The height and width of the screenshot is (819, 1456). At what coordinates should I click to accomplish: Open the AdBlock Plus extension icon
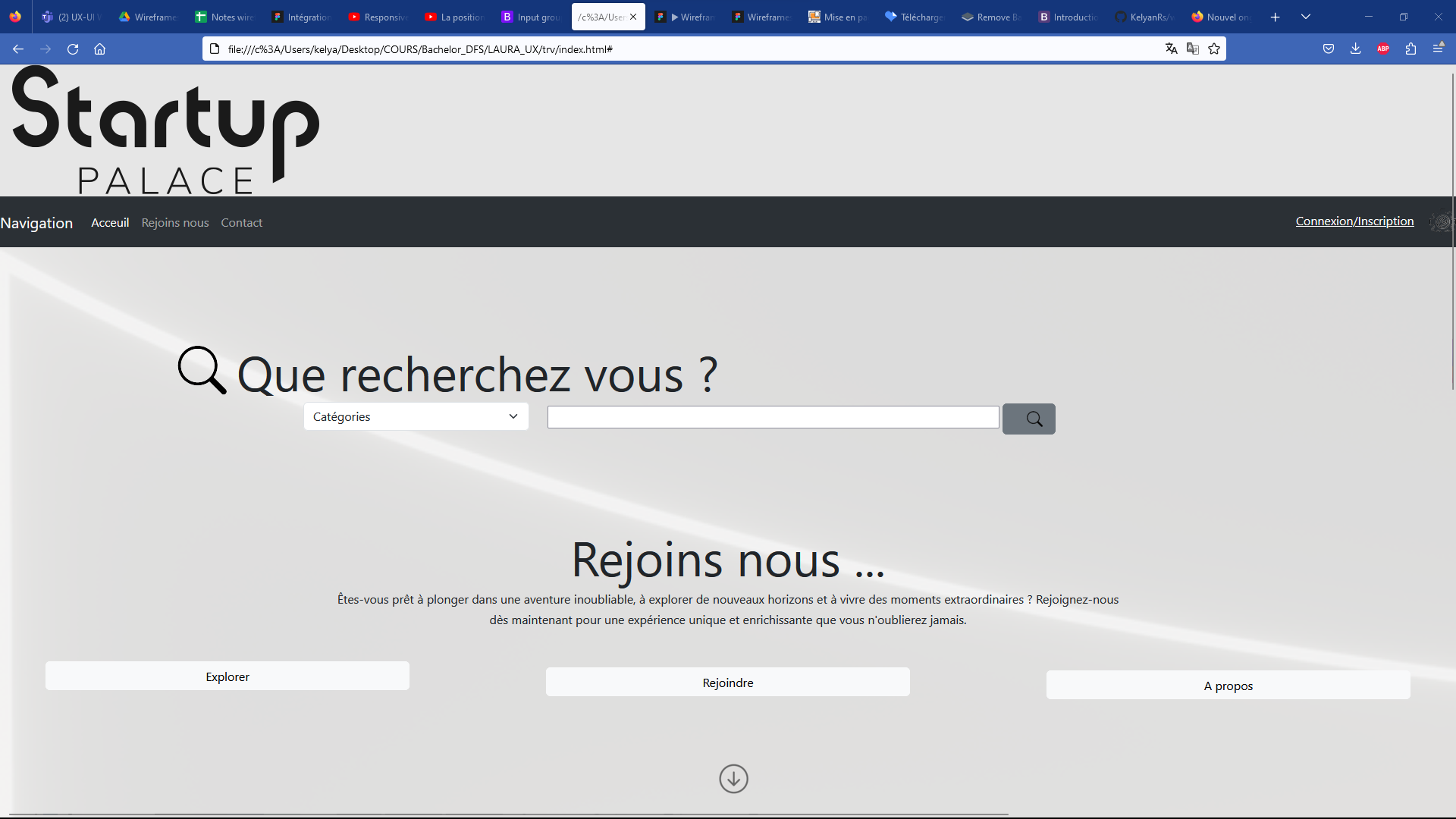[x=1382, y=49]
